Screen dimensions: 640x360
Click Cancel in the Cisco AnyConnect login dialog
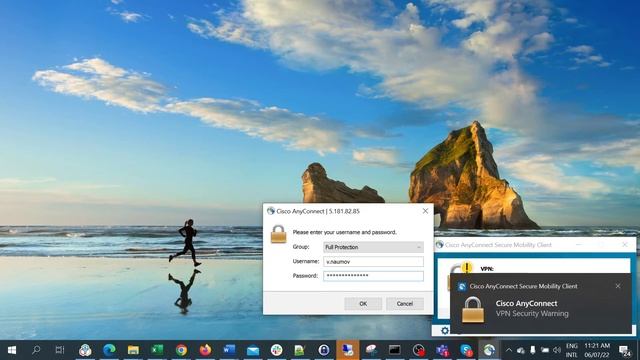click(404, 304)
